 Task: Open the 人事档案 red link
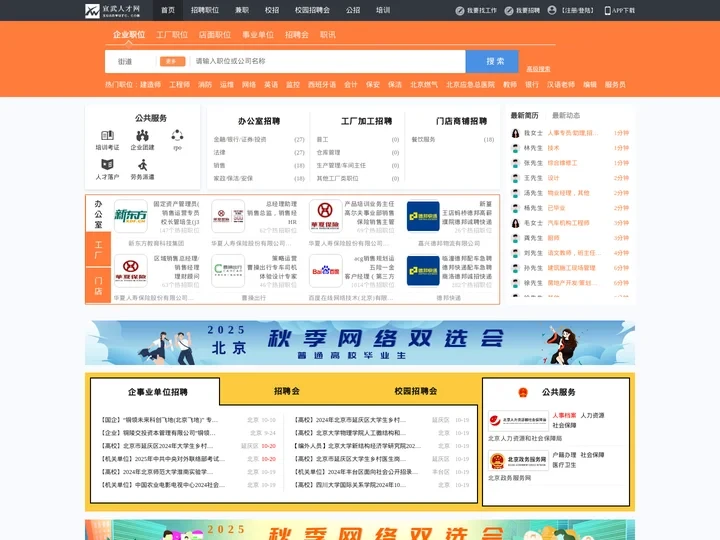564,415
